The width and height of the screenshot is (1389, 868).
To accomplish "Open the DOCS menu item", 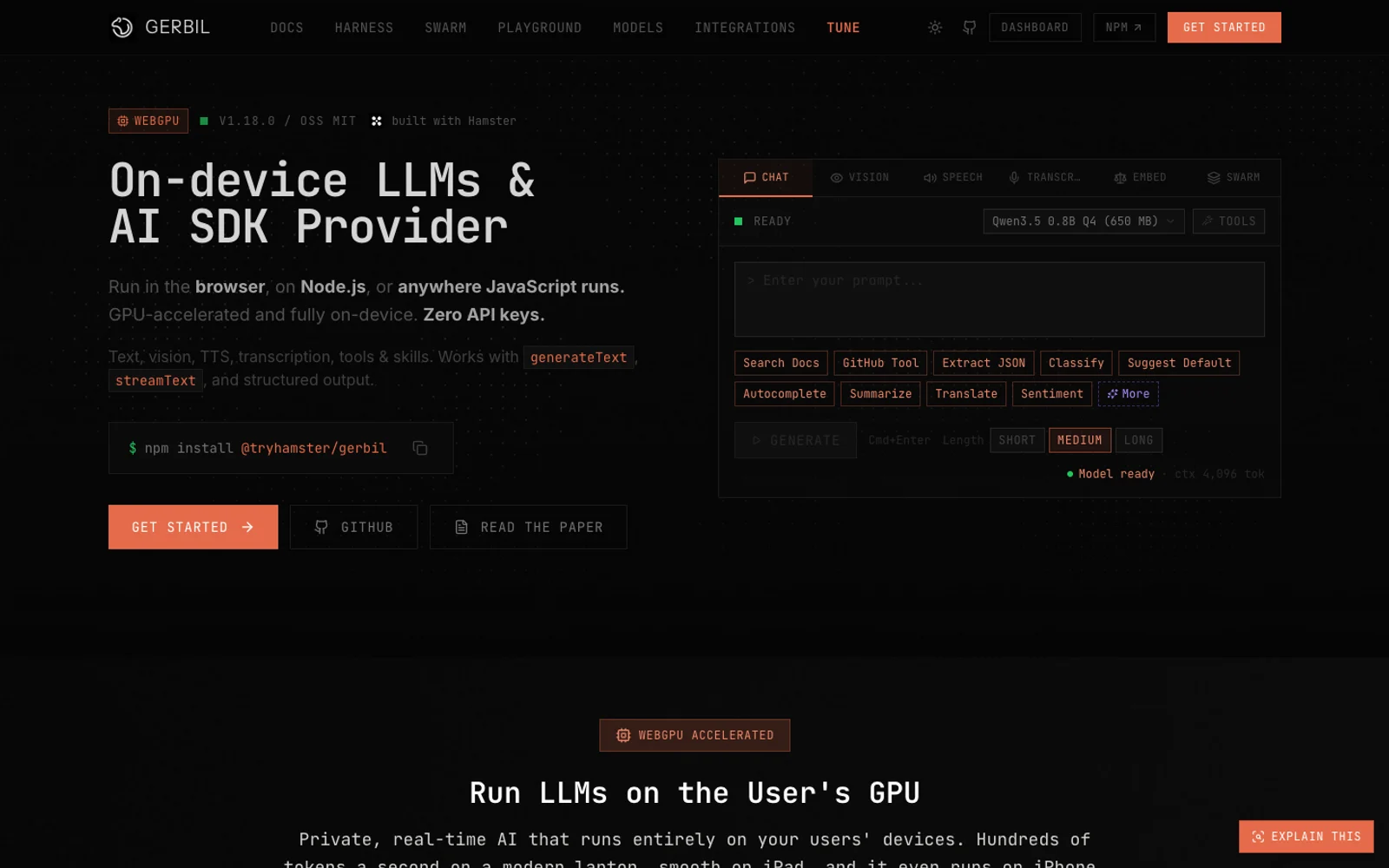I will click(286, 28).
